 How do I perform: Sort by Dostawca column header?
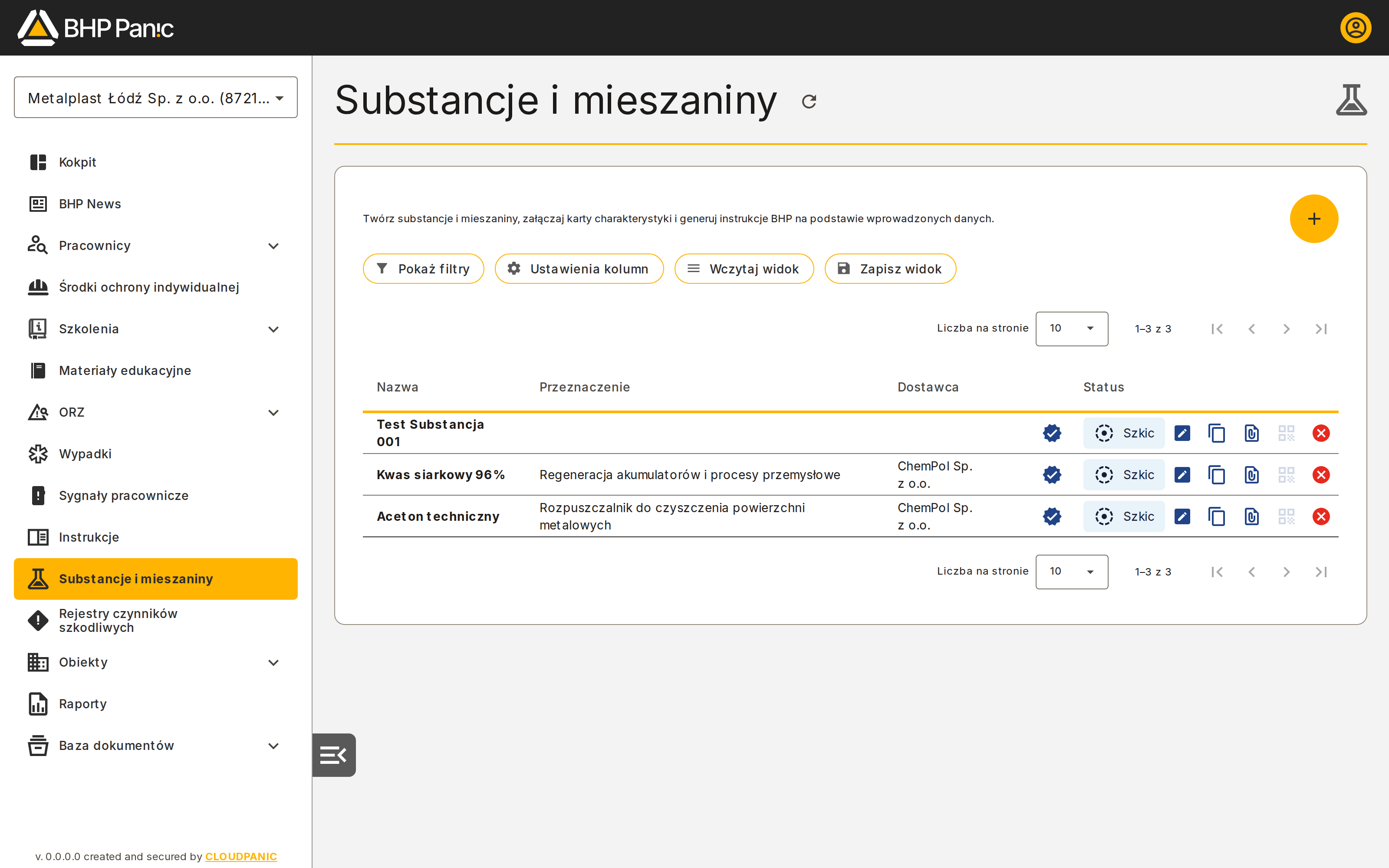coord(928,387)
